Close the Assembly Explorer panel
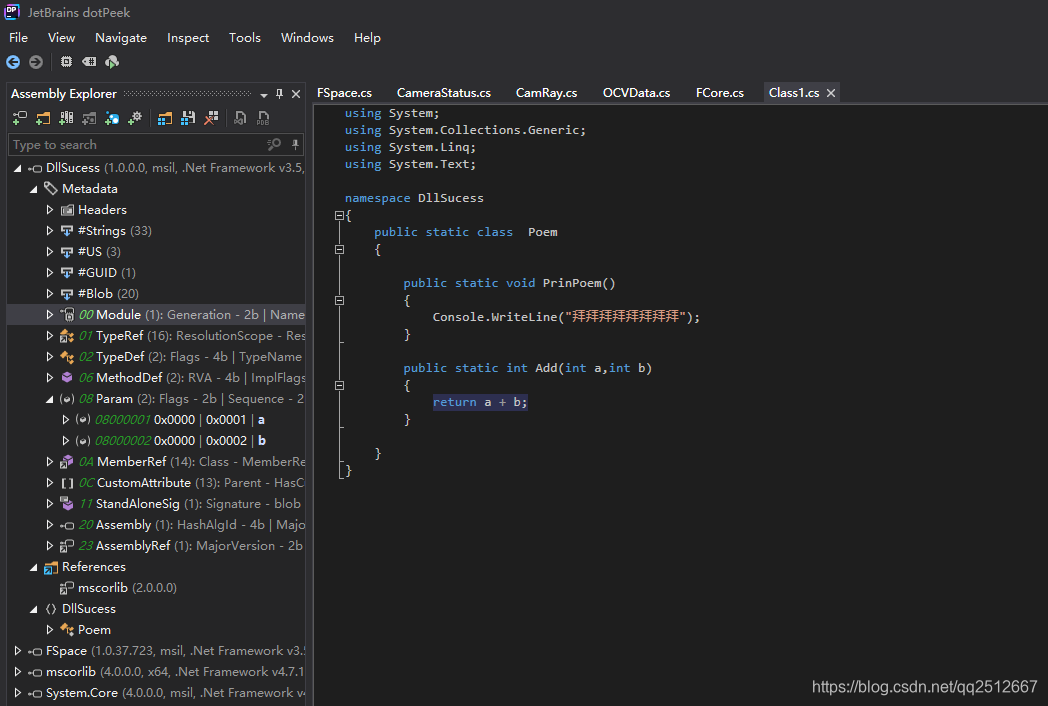 tap(296, 94)
